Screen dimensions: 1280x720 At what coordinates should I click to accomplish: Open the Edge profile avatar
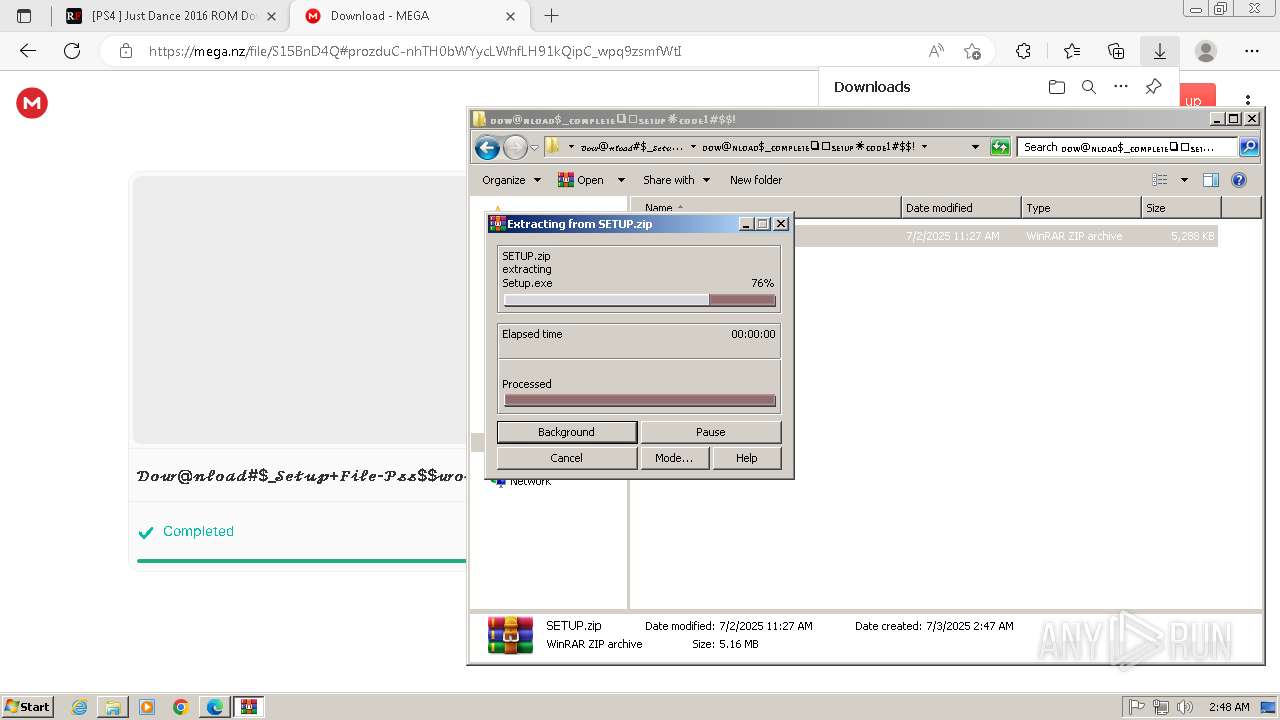click(1206, 51)
